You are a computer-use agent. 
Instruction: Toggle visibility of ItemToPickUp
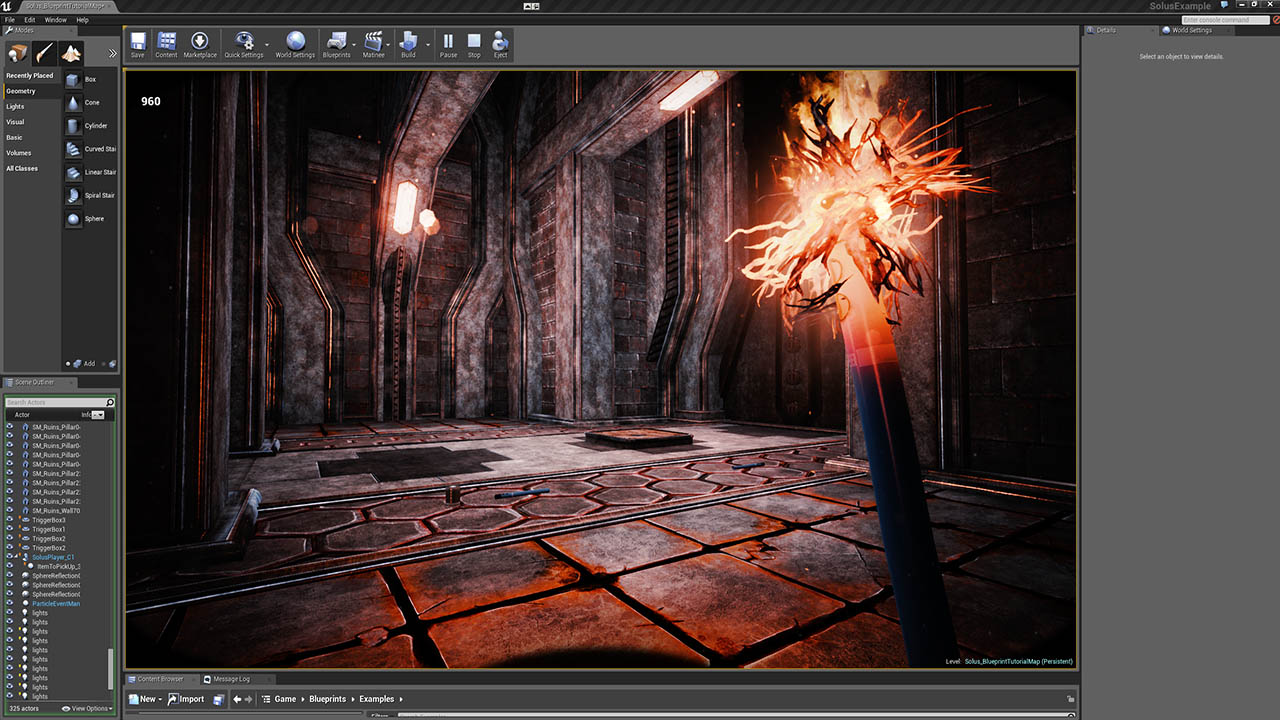[10, 566]
